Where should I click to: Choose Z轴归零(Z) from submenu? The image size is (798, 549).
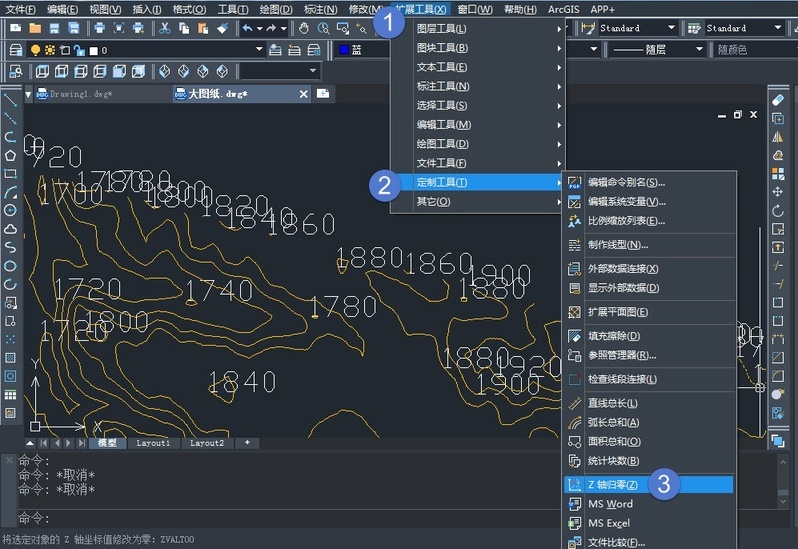pos(648,484)
